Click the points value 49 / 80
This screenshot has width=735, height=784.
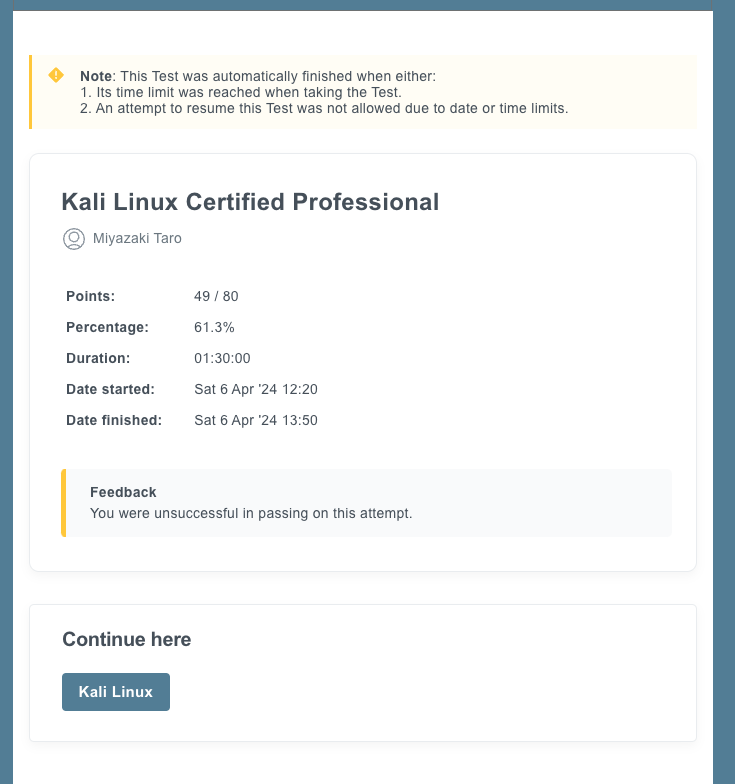[x=216, y=296]
